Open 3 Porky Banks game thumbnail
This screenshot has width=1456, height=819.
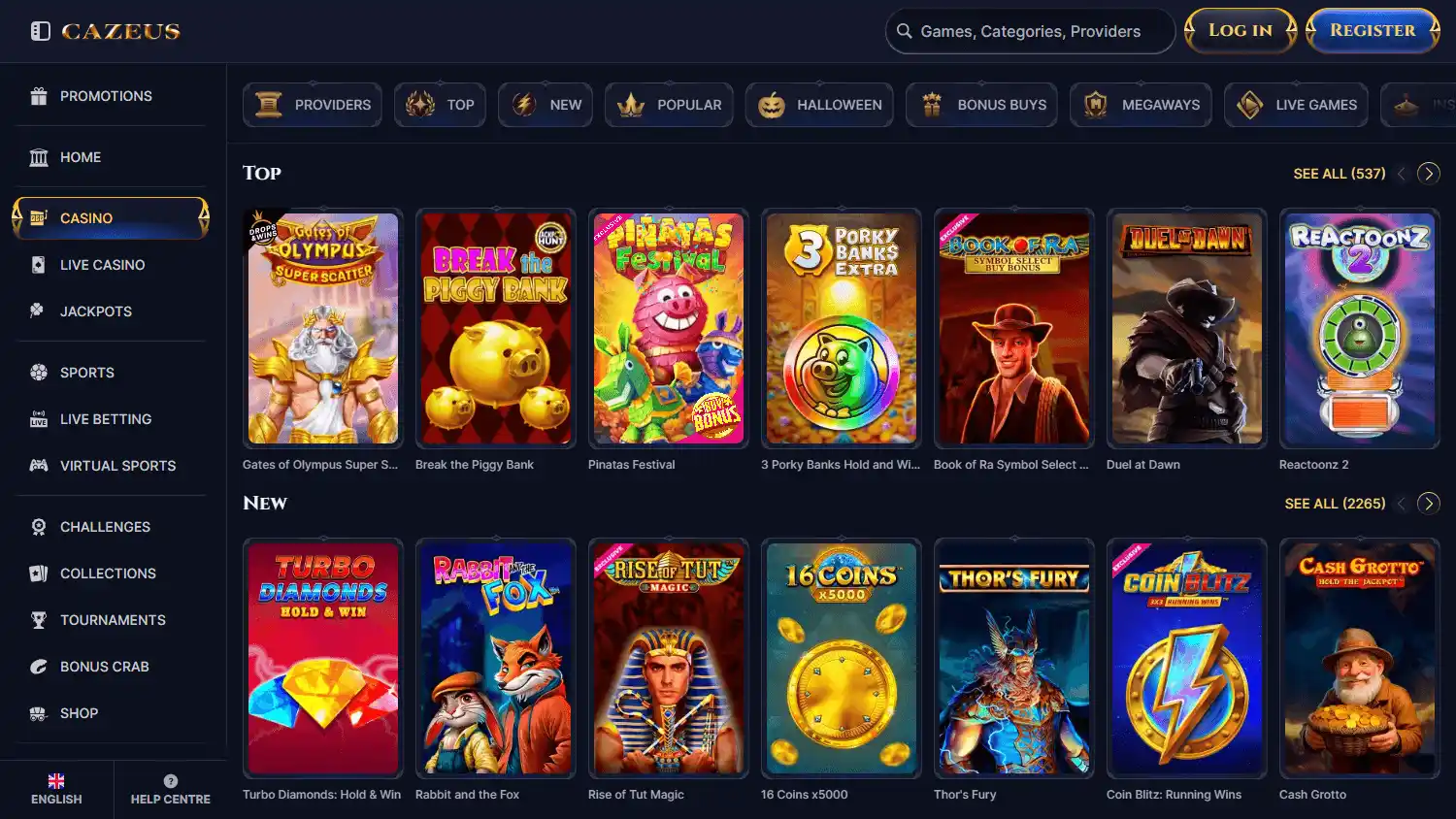842,329
